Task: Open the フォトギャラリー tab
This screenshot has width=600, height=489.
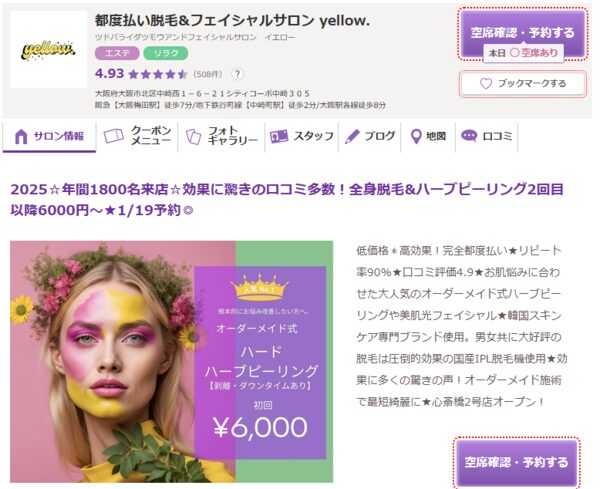Action: click(x=221, y=136)
